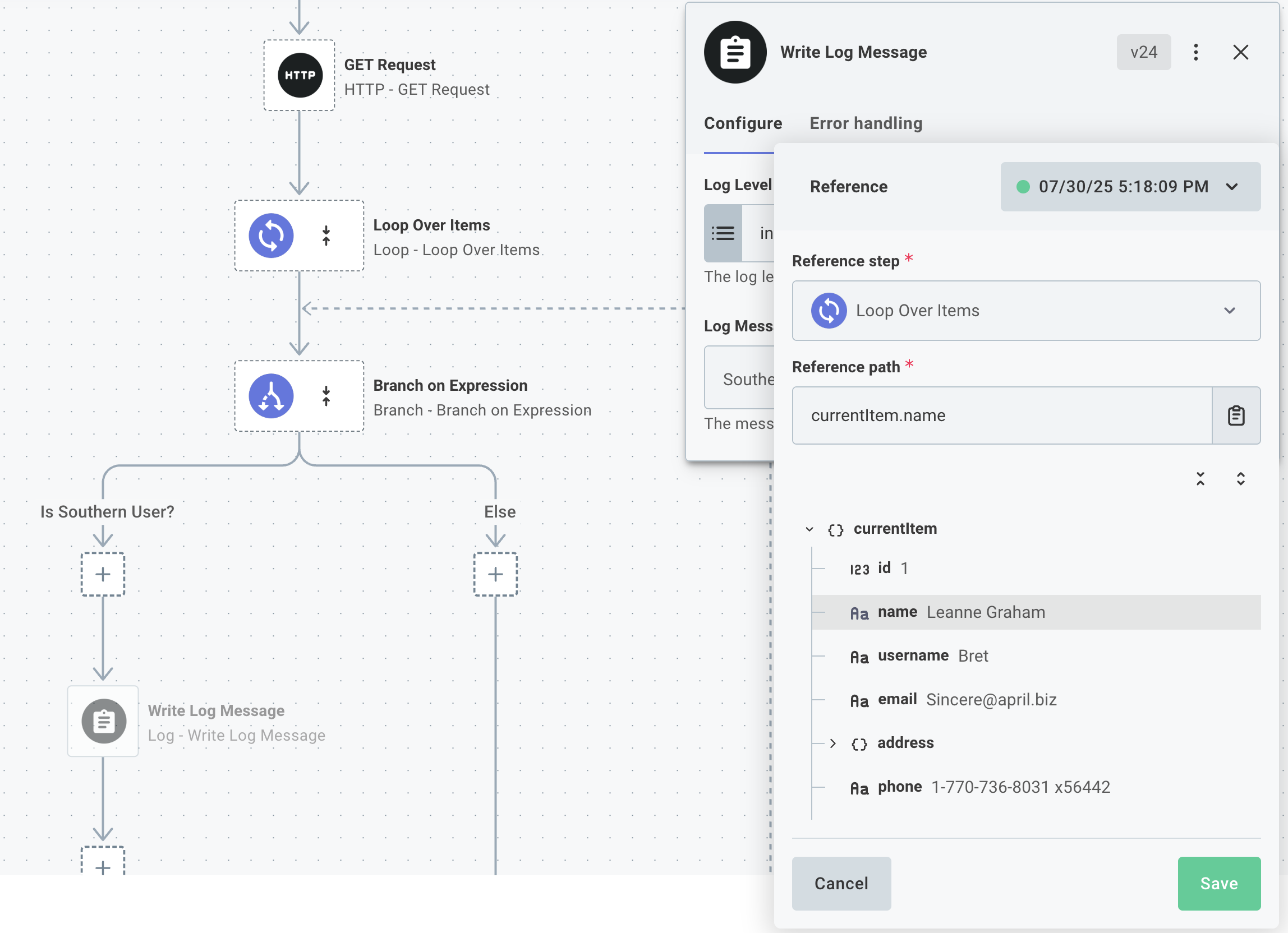This screenshot has height=933, width=1288.
Task: Click the list view icon under Log Level
Action: tap(723, 233)
